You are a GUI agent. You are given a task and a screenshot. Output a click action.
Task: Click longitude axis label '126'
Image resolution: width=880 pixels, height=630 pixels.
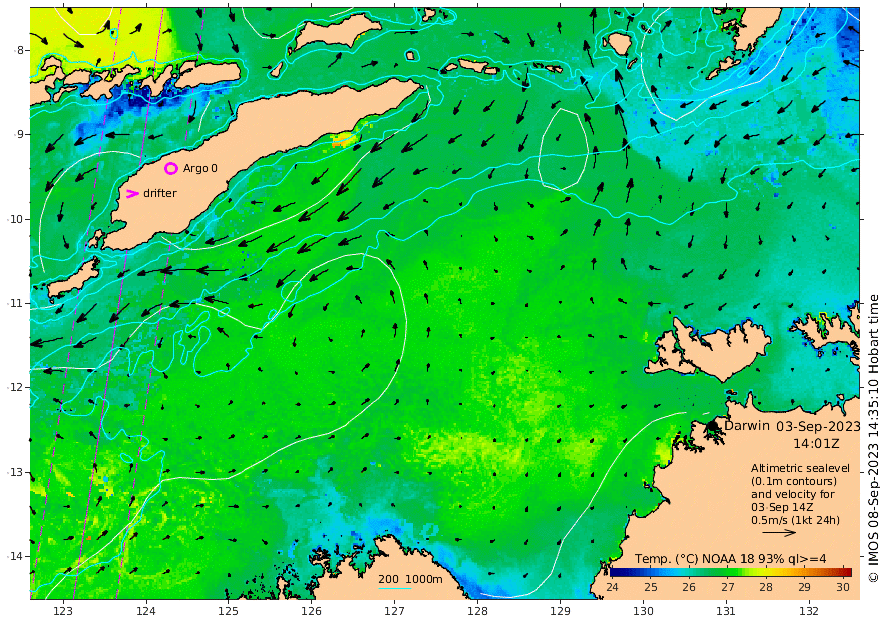[311, 611]
